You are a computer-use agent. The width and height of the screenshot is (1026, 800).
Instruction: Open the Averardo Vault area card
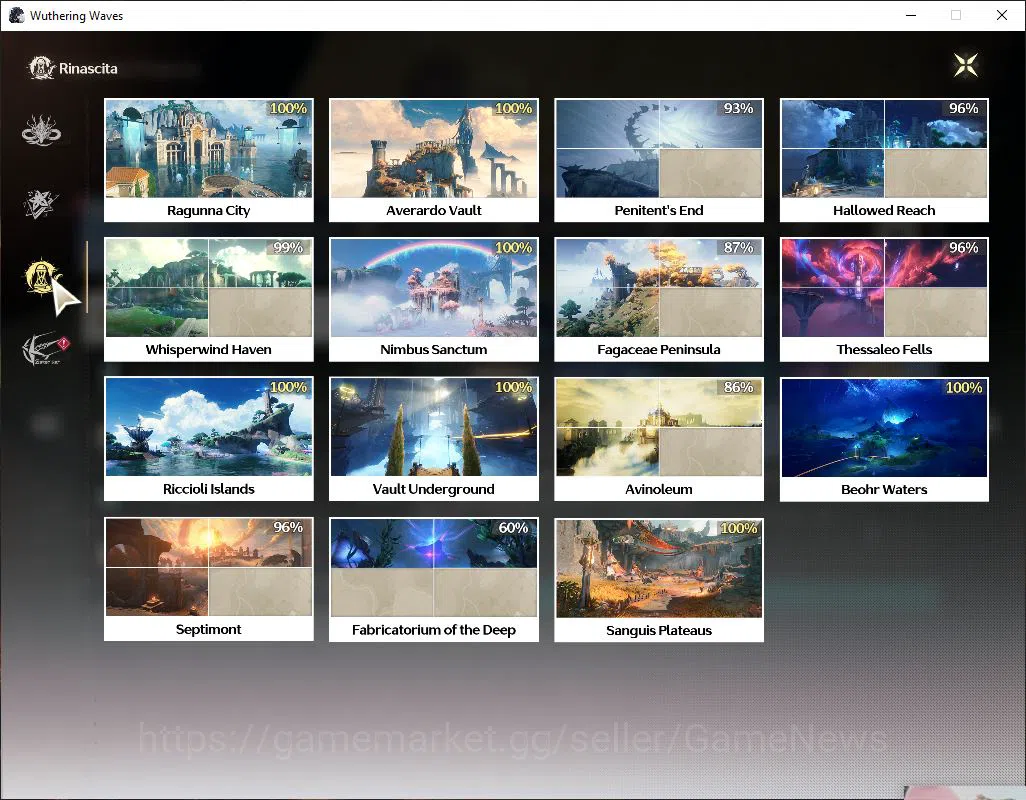click(434, 160)
